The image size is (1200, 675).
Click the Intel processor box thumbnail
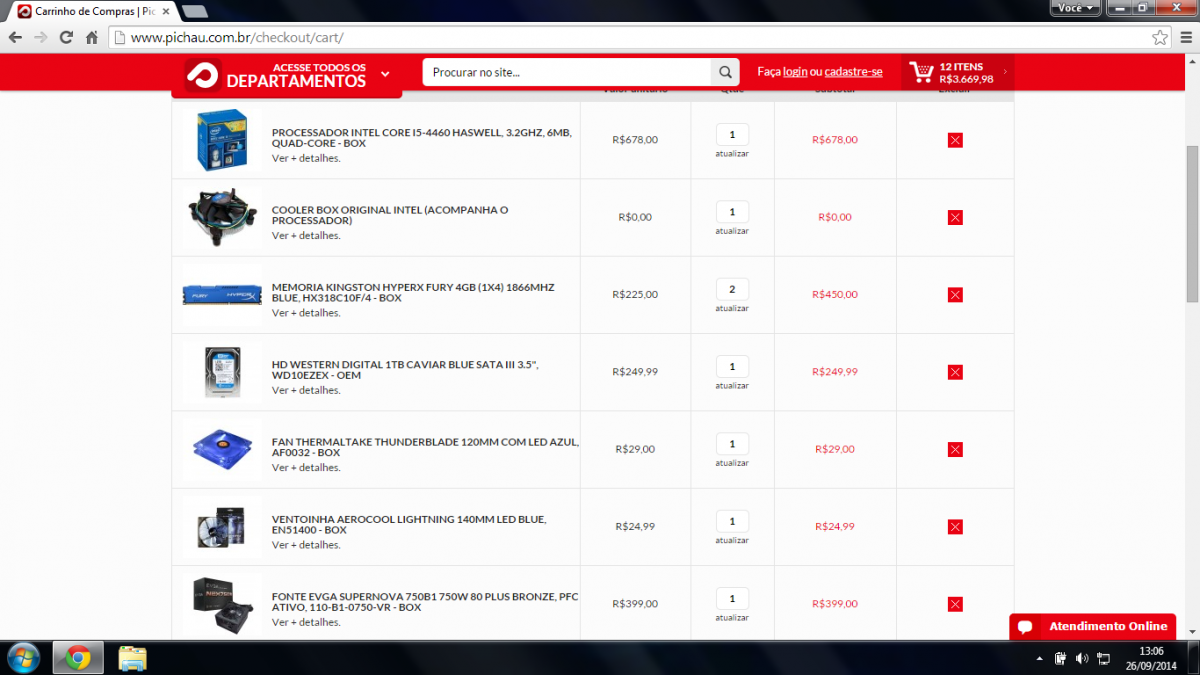(x=222, y=140)
